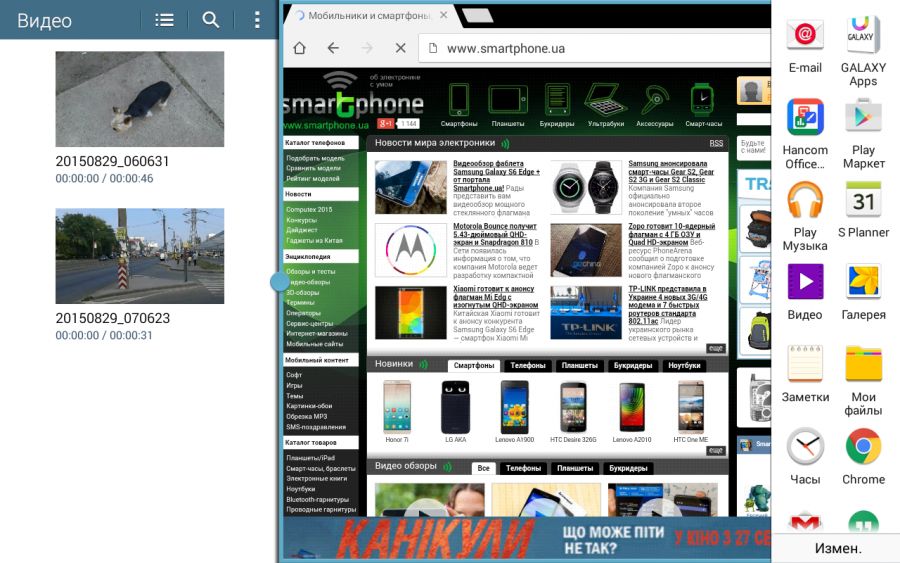Stop page loading with X button
Image resolution: width=900 pixels, height=563 pixels.
coord(399,48)
